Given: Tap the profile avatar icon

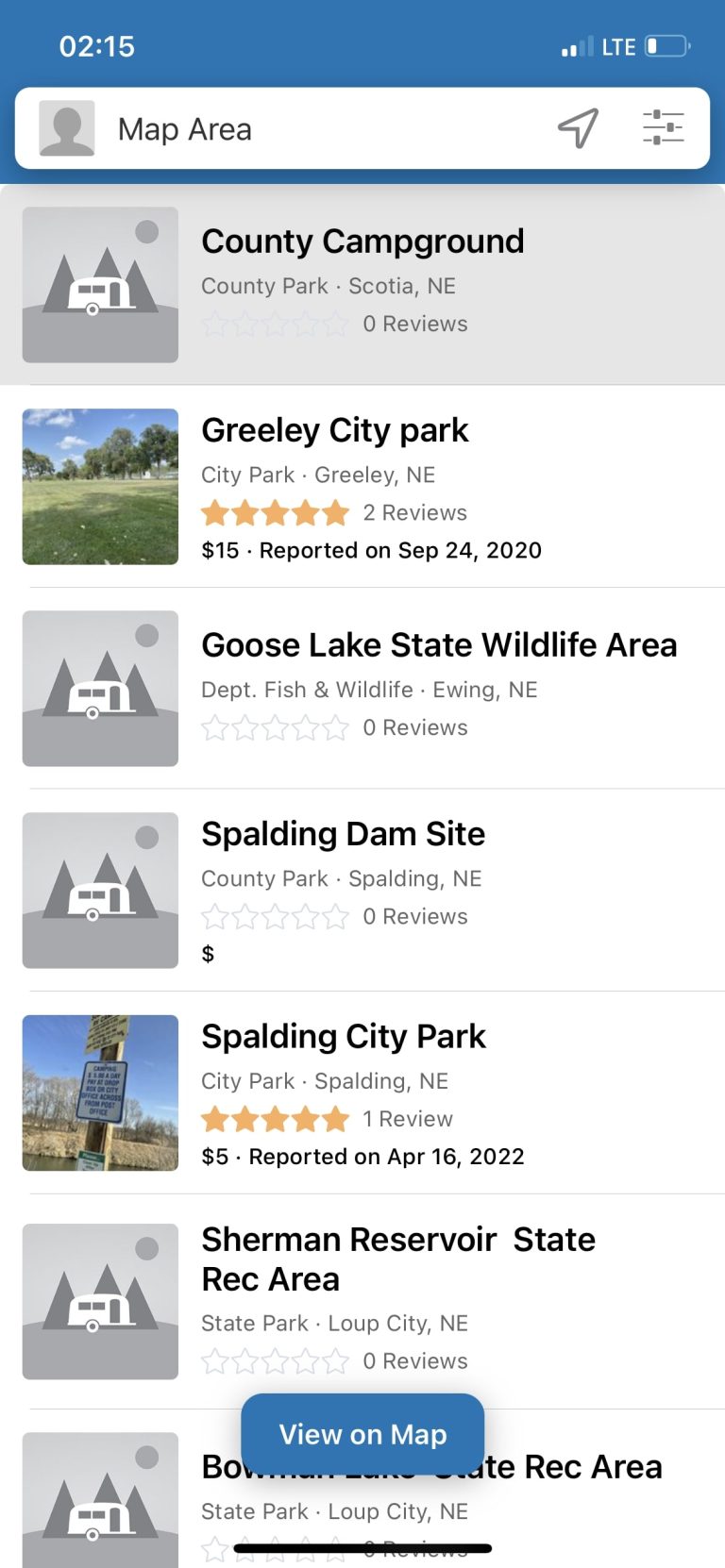Looking at the screenshot, I should pyautogui.click(x=67, y=128).
